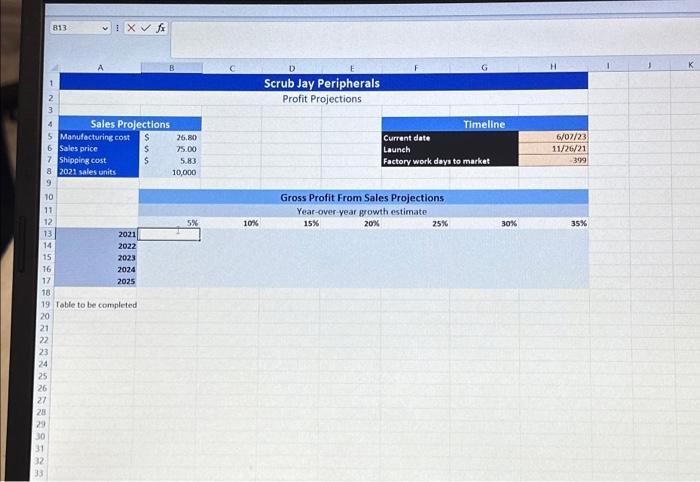700x482 pixels.
Task: Click the Profit Projections subtitle cell
Action: click(323, 99)
